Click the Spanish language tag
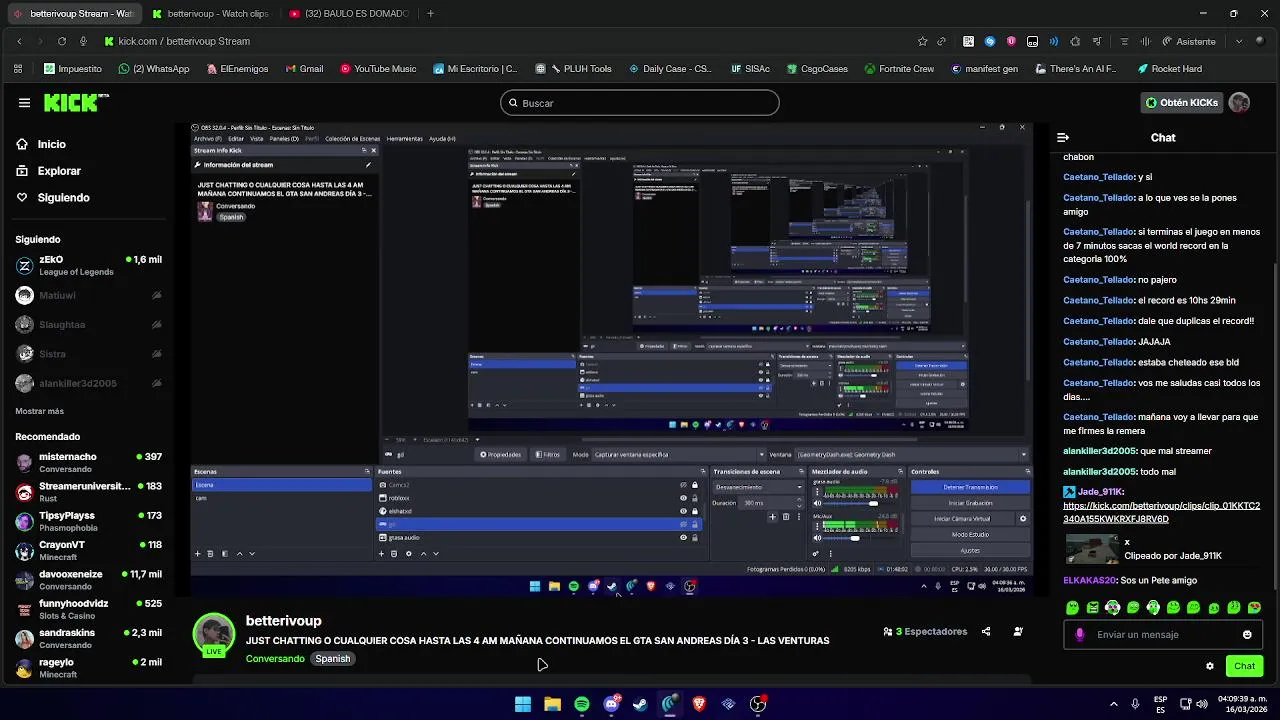This screenshot has height=720, width=1280. click(333, 659)
